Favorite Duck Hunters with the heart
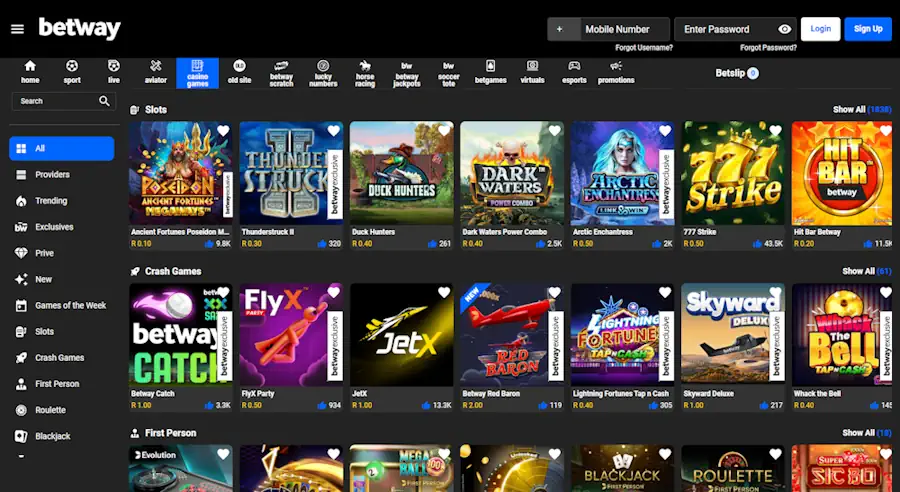 444,131
